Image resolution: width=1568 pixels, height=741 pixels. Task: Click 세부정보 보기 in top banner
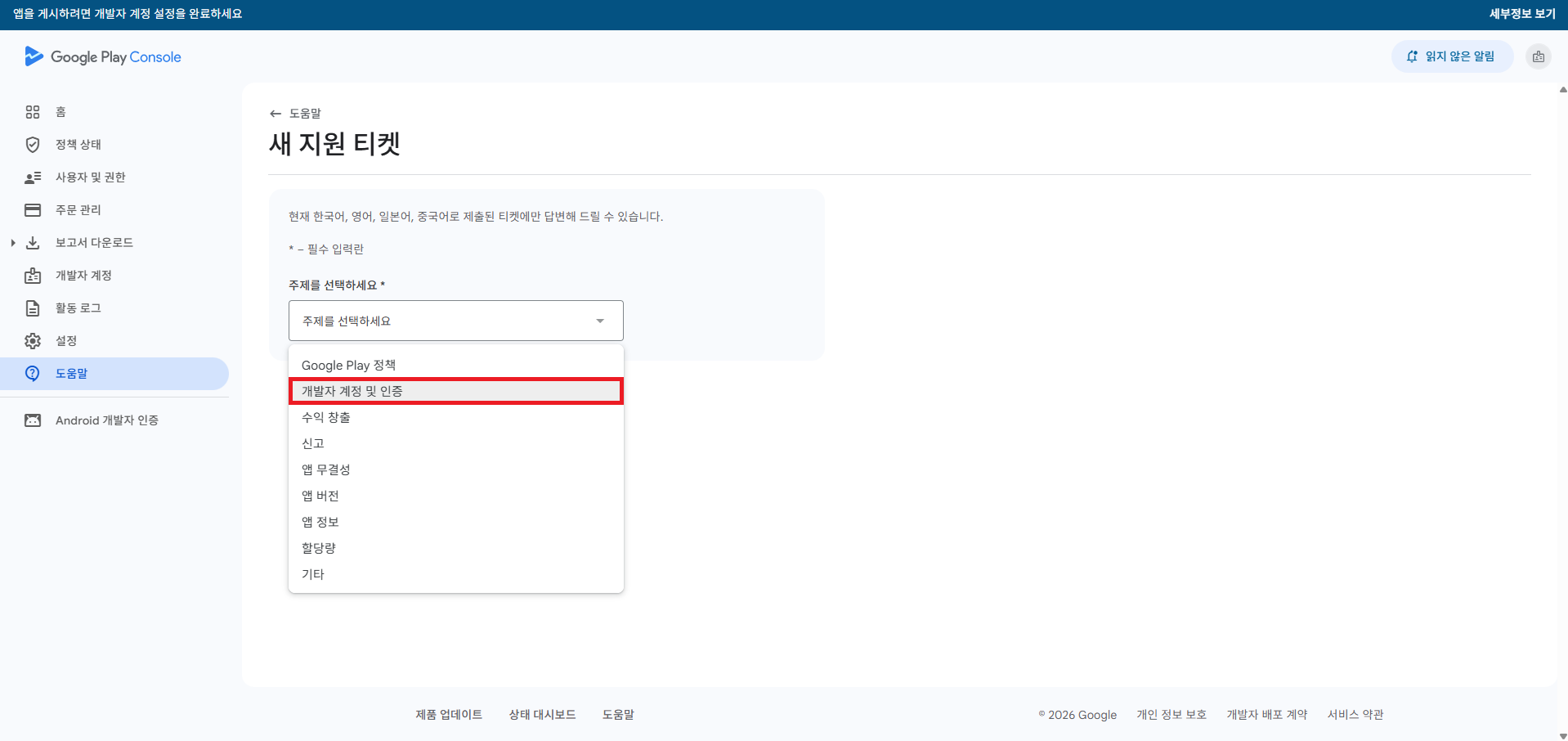pos(1522,14)
